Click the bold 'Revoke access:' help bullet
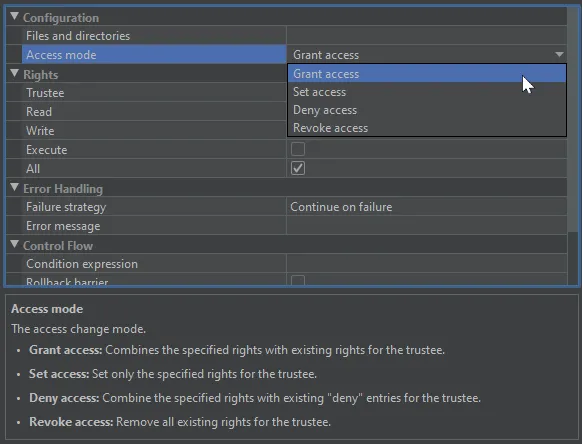This screenshot has width=582, height=444. pyautogui.click(x=71, y=422)
